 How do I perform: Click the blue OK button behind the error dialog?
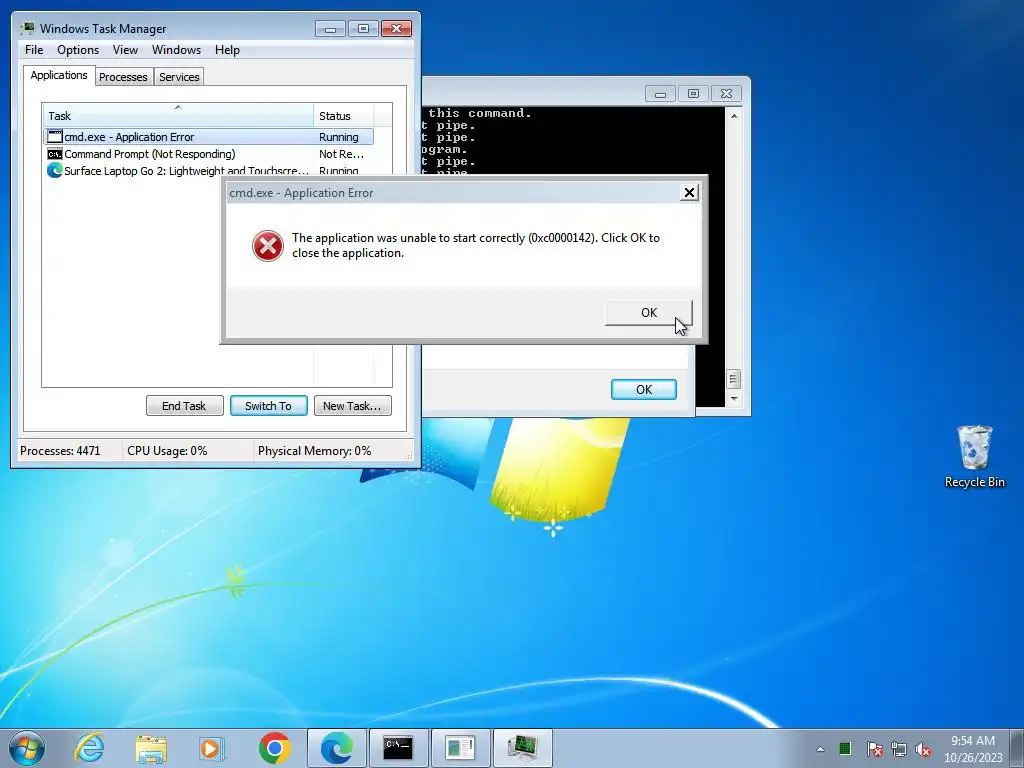pyautogui.click(x=644, y=389)
